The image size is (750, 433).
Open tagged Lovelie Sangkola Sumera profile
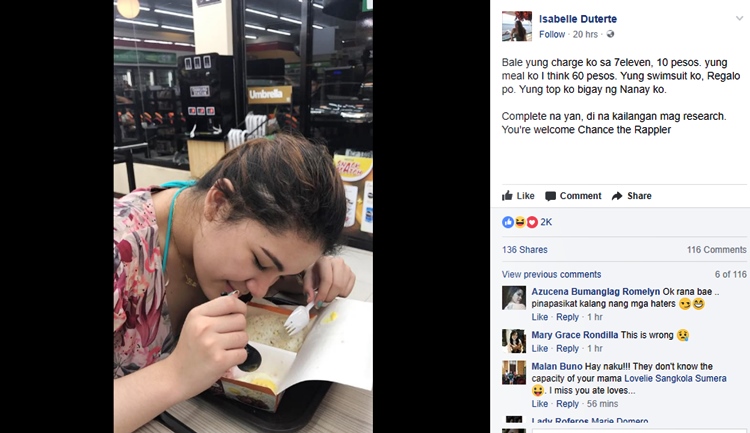(x=675, y=378)
